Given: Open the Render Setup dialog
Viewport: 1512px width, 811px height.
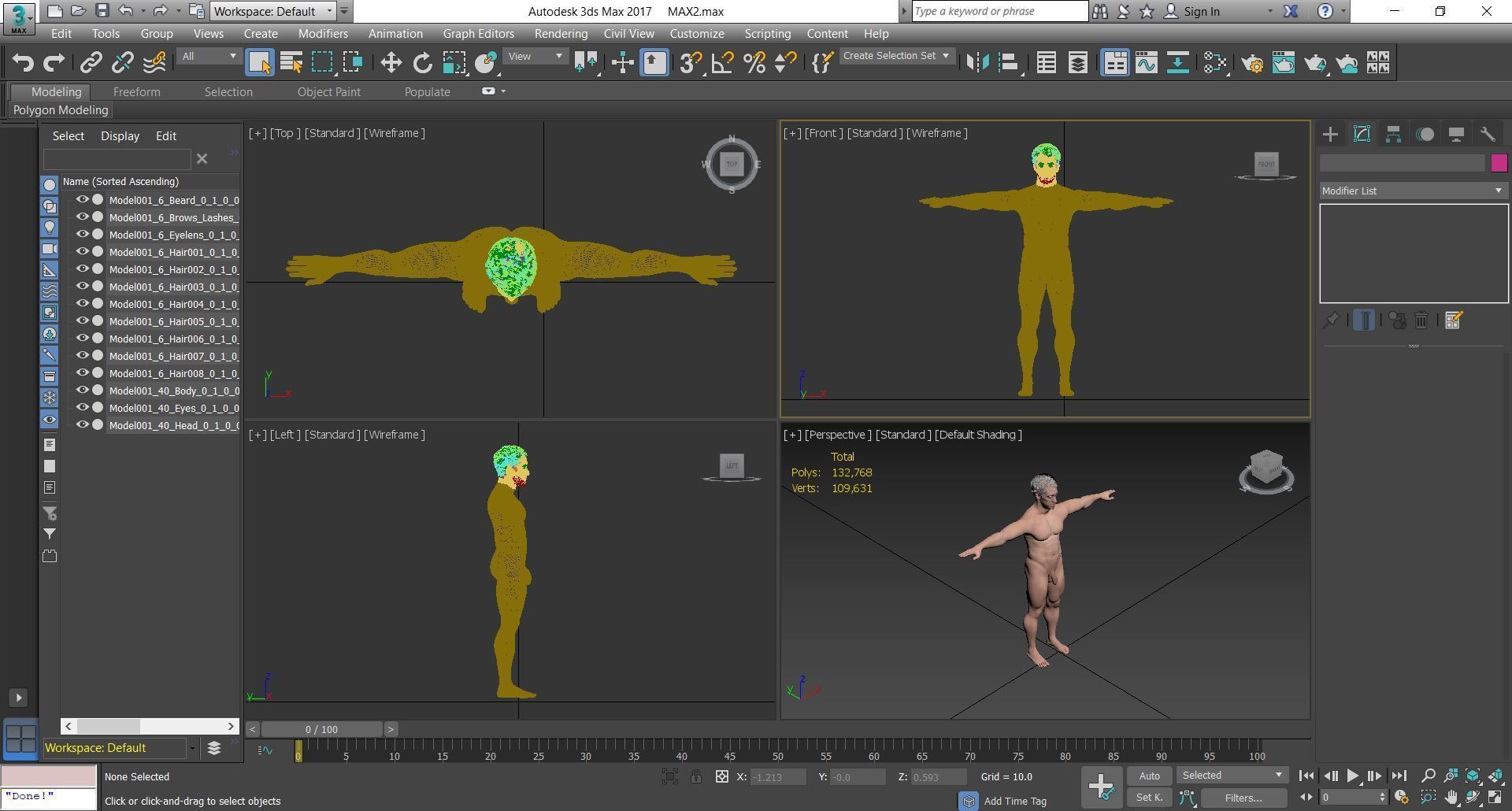Looking at the screenshot, I should (x=1252, y=63).
